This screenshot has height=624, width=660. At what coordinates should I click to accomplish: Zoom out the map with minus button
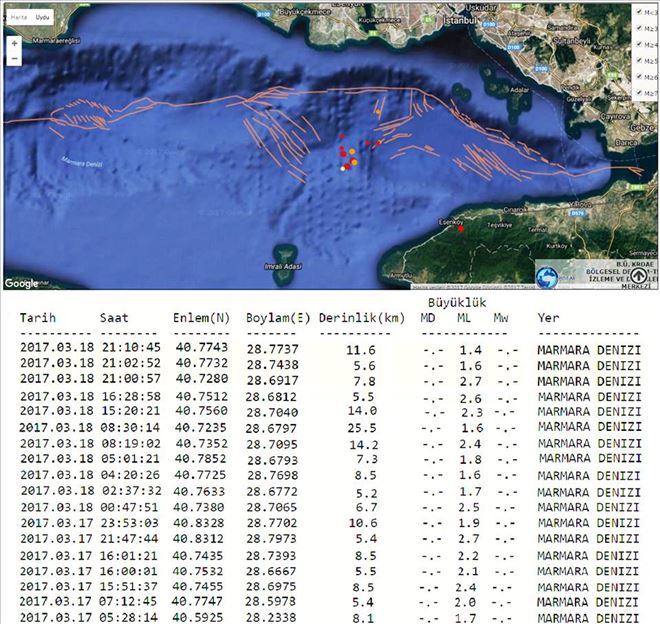point(14,59)
